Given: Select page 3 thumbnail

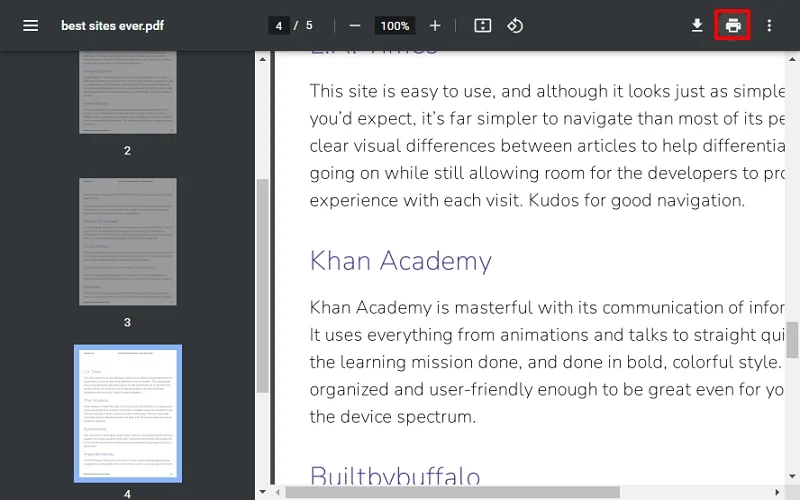Looking at the screenshot, I should click(x=127, y=240).
